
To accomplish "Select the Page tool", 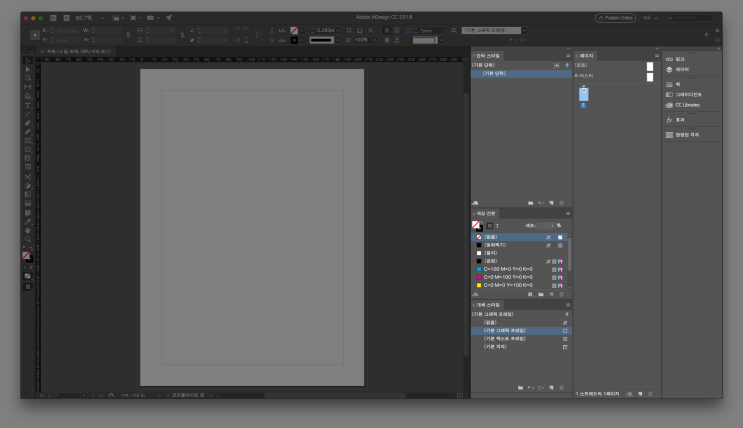I will tap(28, 78).
